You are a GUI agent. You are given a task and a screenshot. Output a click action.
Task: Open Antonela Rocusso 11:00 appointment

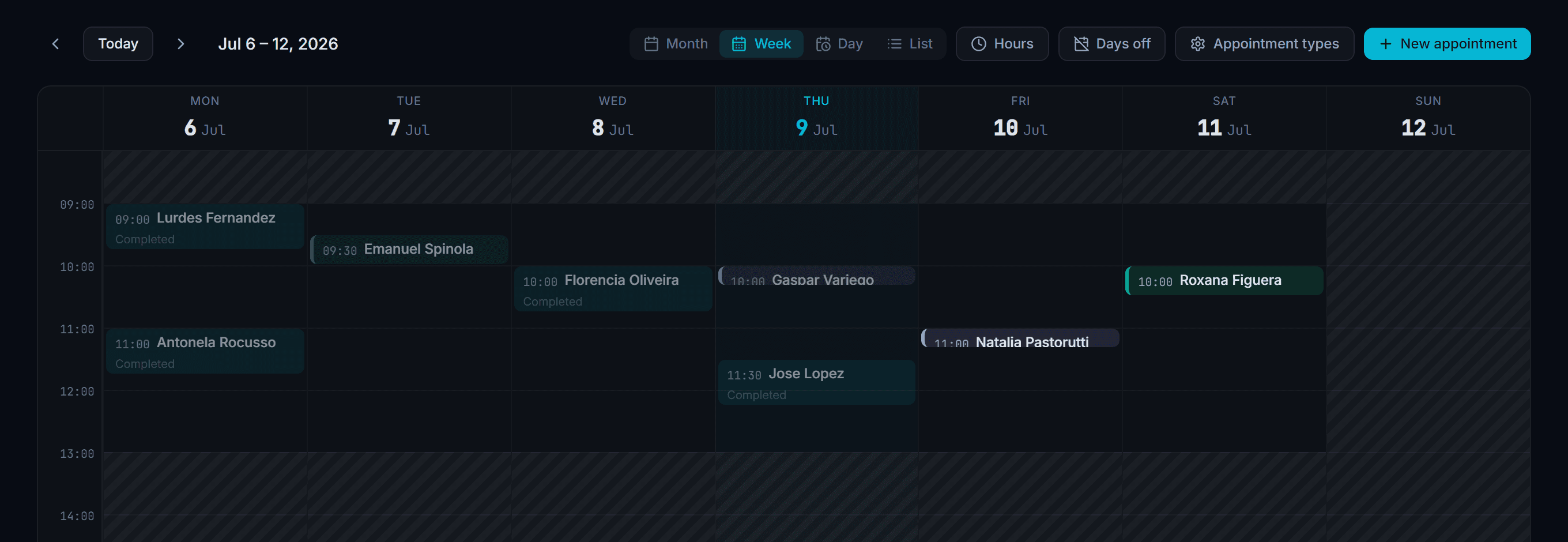tap(205, 351)
